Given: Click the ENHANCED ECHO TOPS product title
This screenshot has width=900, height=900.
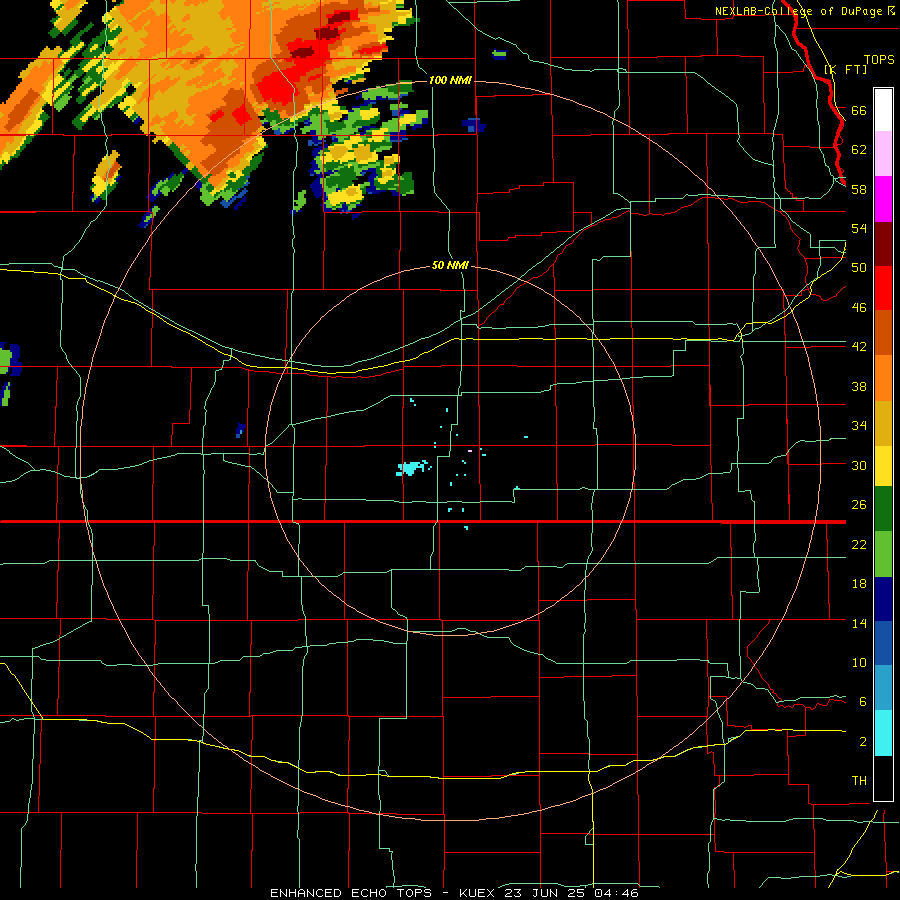Looking at the screenshot, I should click(x=351, y=893).
